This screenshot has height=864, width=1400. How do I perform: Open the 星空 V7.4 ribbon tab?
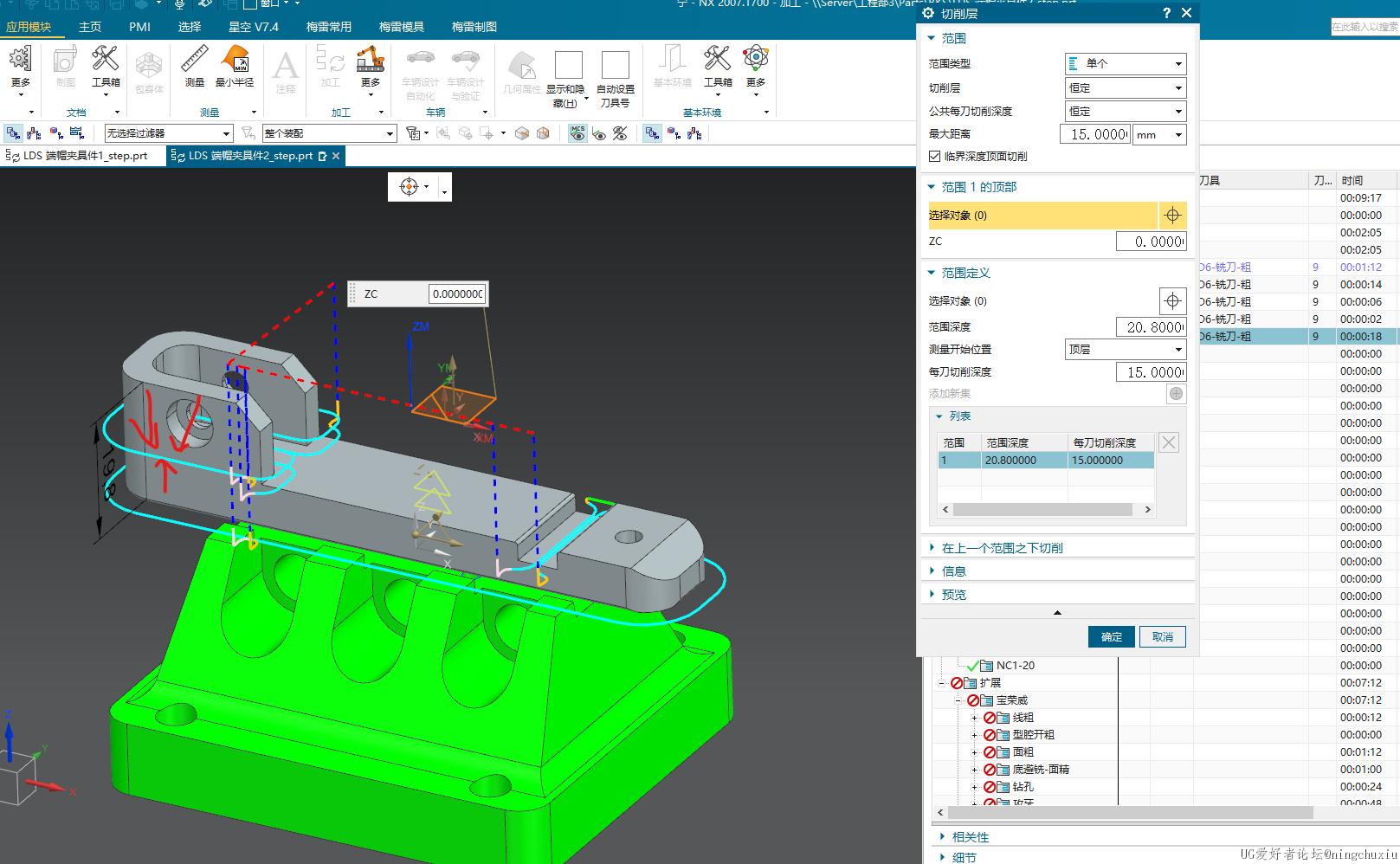point(254,27)
